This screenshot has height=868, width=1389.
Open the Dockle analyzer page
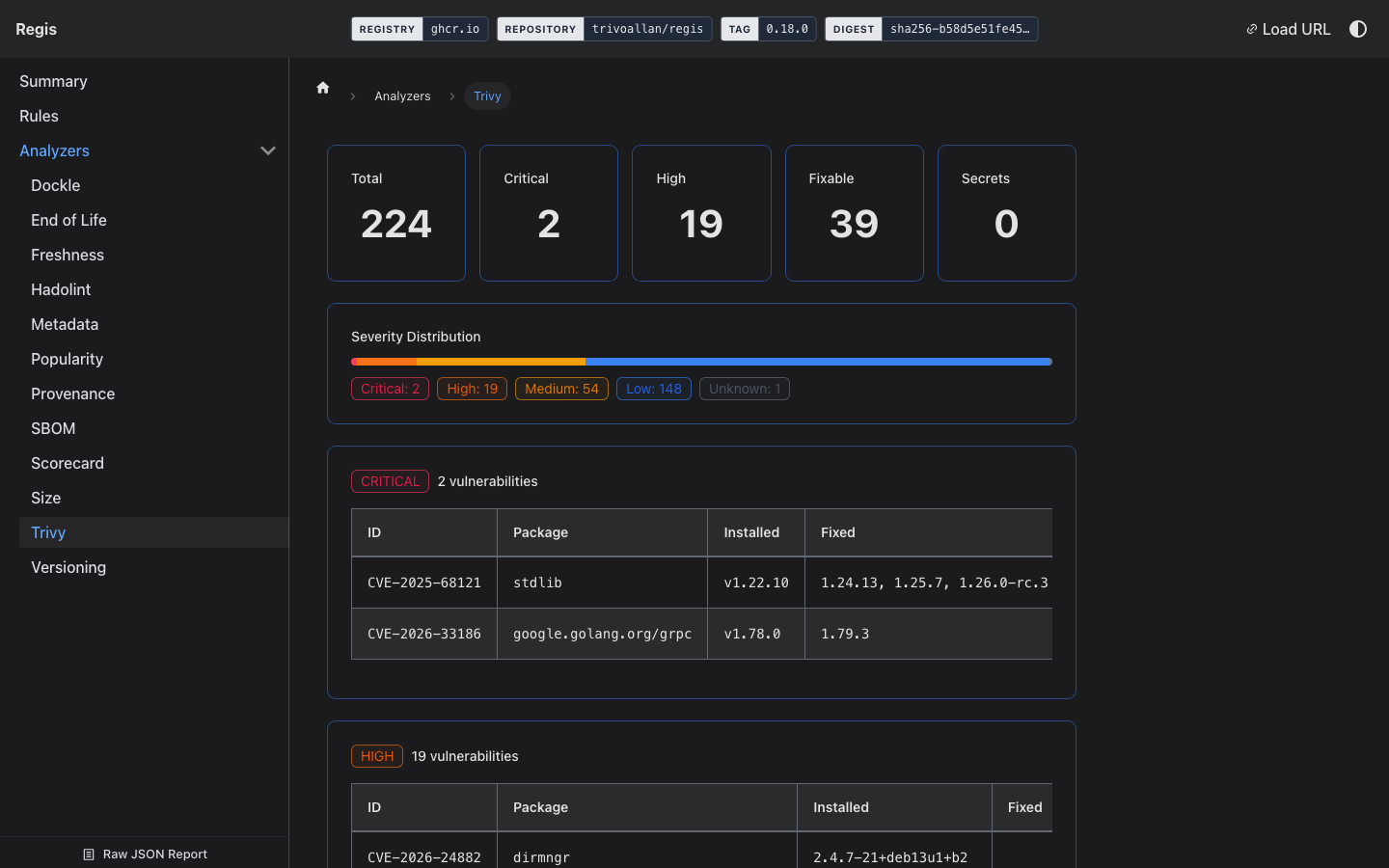[x=55, y=185]
